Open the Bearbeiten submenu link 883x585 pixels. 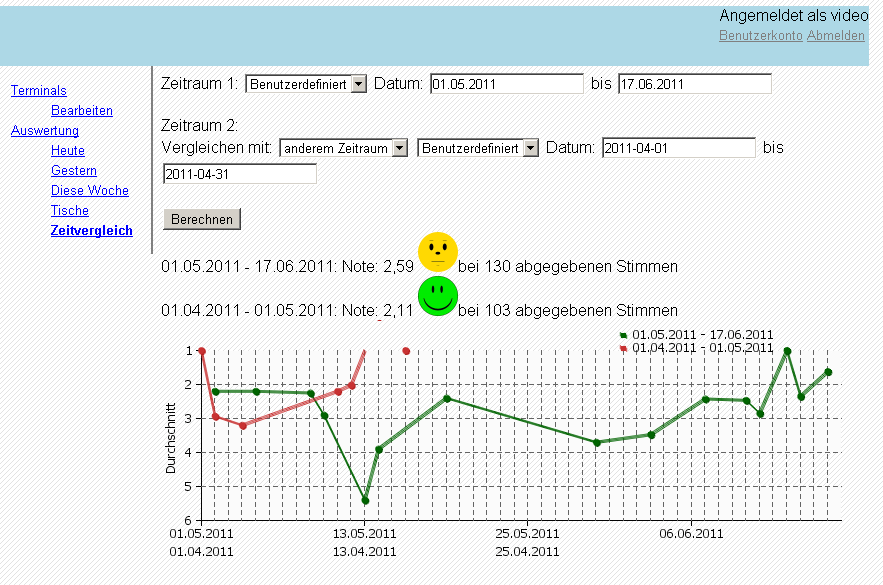(82, 110)
